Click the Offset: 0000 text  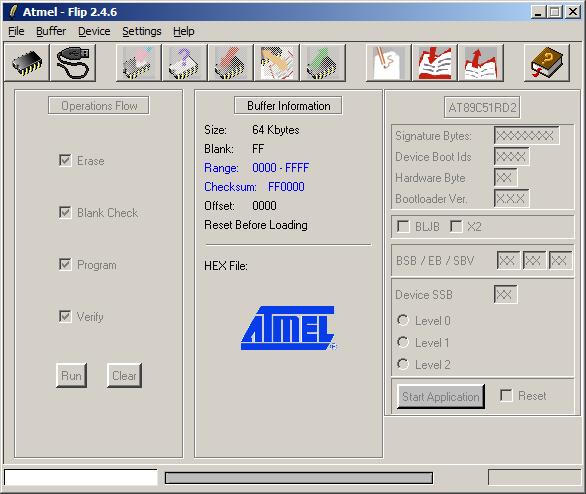pos(240,206)
